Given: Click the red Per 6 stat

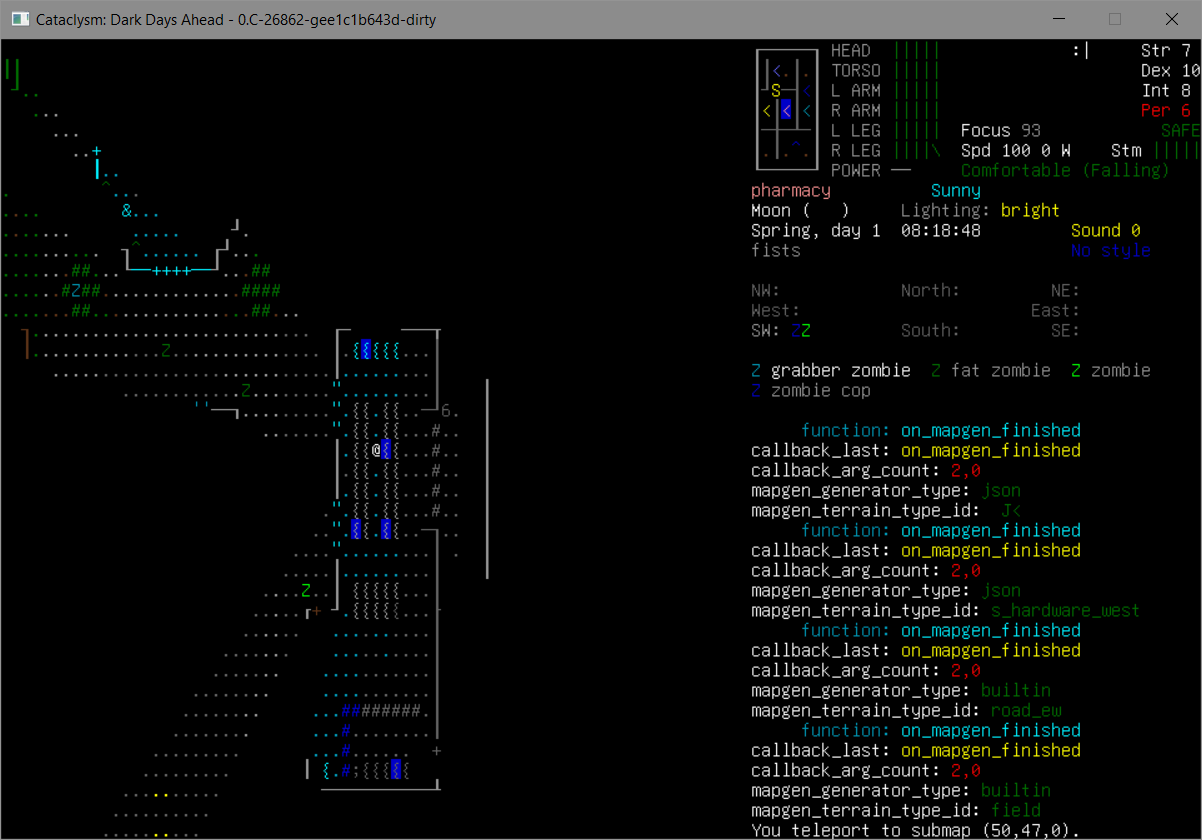Looking at the screenshot, I should coord(1166,110).
